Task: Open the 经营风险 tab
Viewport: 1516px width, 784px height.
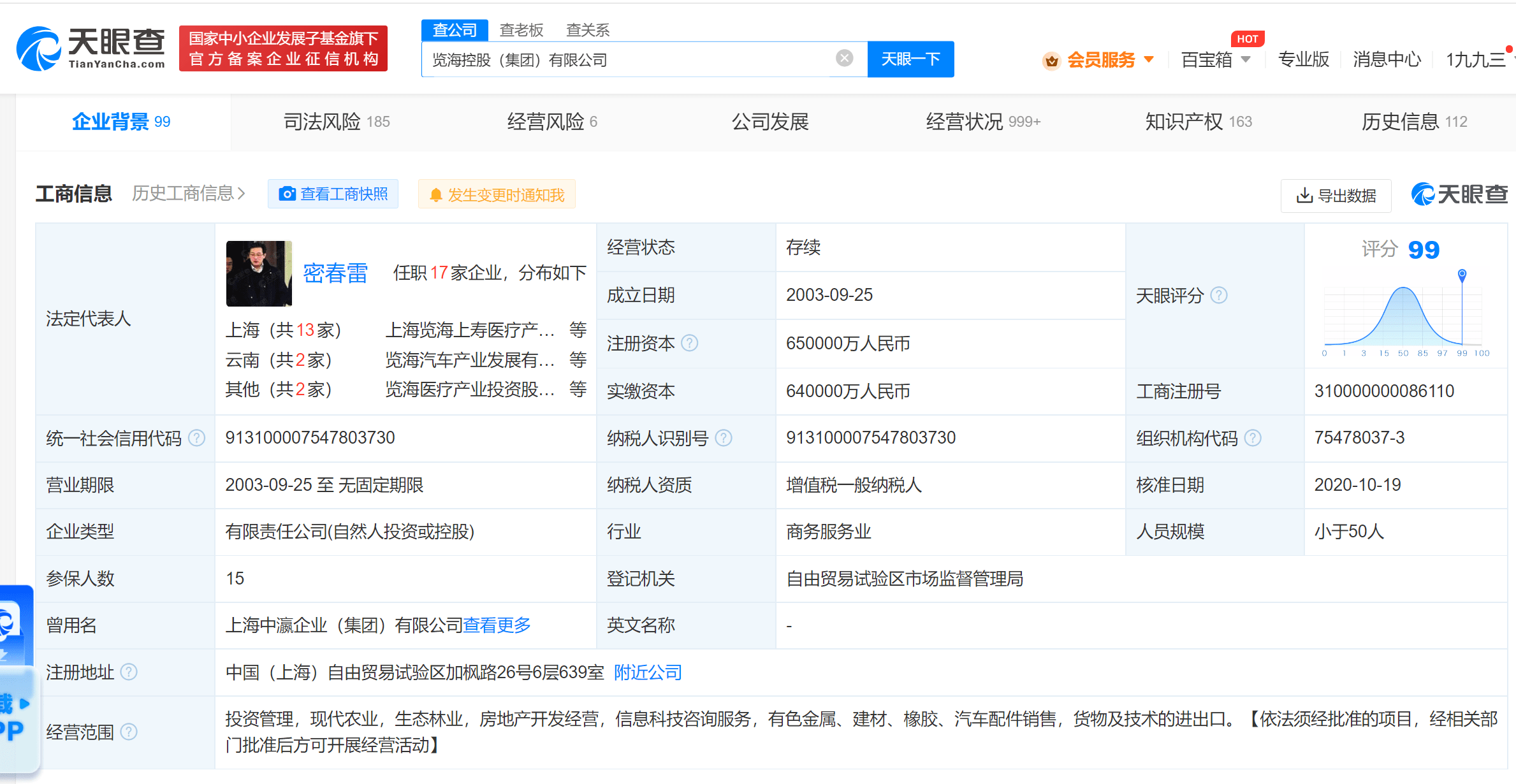Action: coord(552,122)
